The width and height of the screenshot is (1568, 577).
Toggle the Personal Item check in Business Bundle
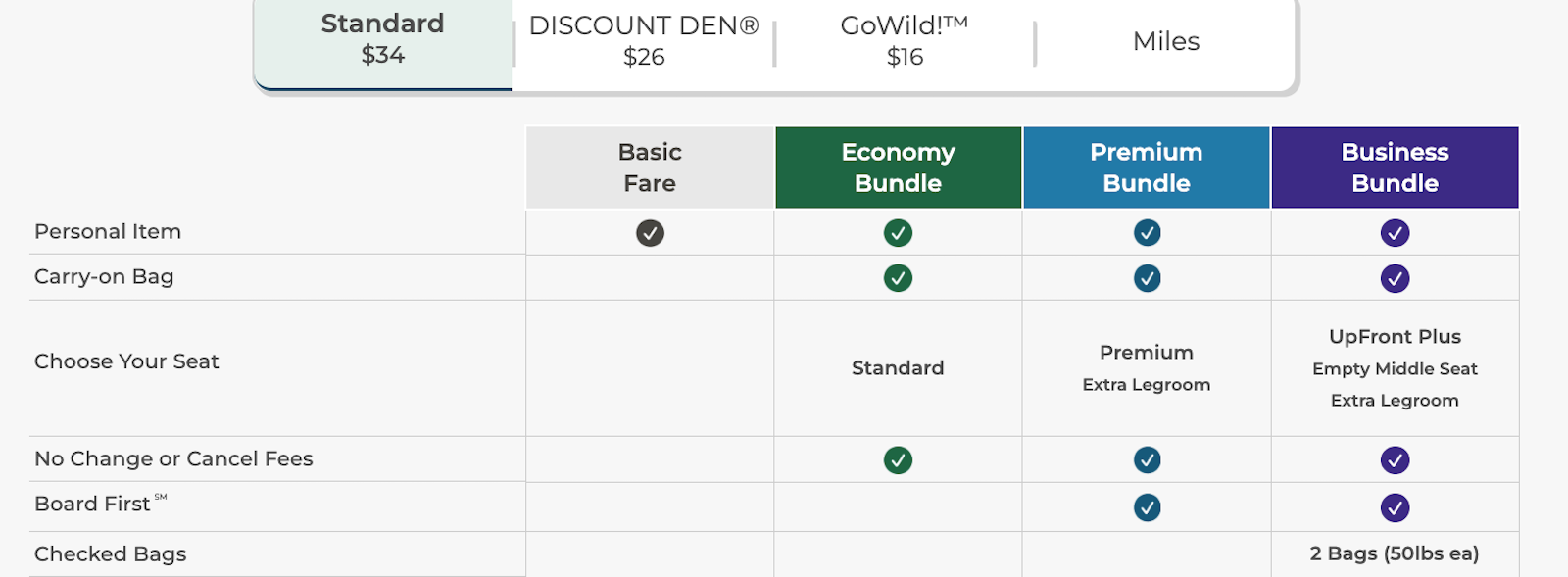pyautogui.click(x=1395, y=232)
